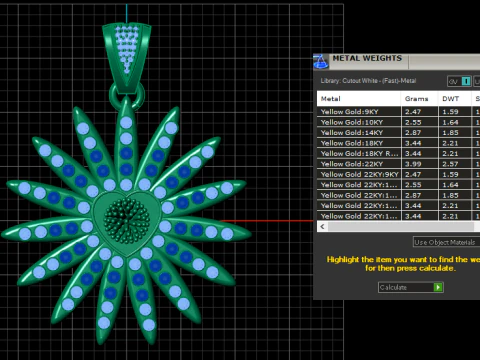The width and height of the screenshot is (480, 360).
Task: Click the 1.85 DWT cell for 14KY
Action: coord(455,133)
